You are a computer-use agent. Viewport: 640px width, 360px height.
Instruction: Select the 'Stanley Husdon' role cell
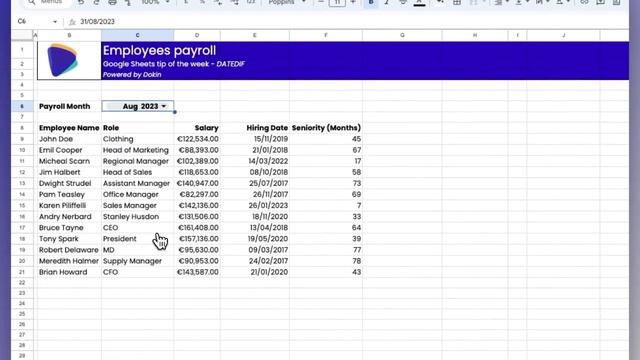coord(138,216)
